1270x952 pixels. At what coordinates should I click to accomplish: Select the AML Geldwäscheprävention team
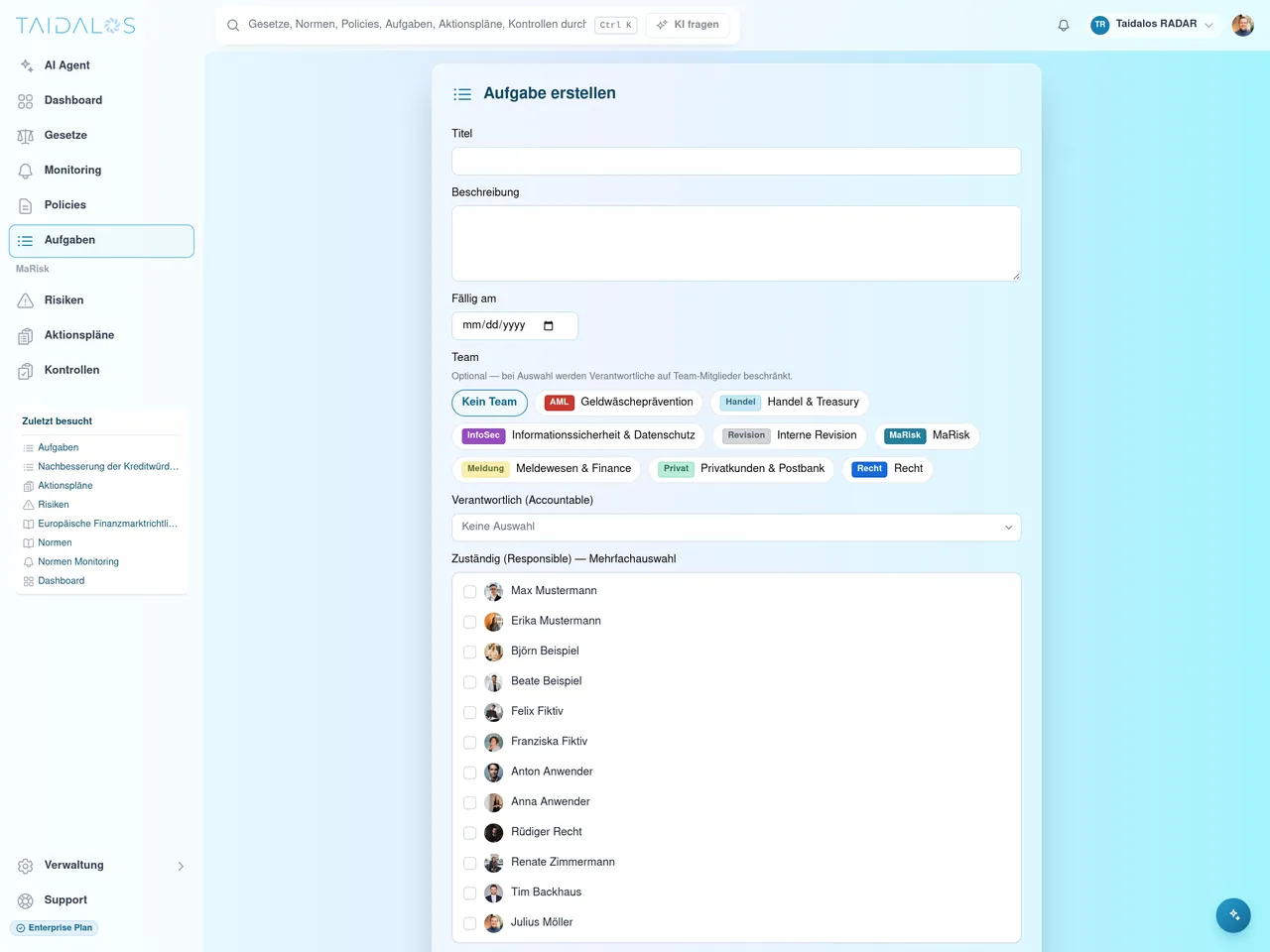coord(619,403)
